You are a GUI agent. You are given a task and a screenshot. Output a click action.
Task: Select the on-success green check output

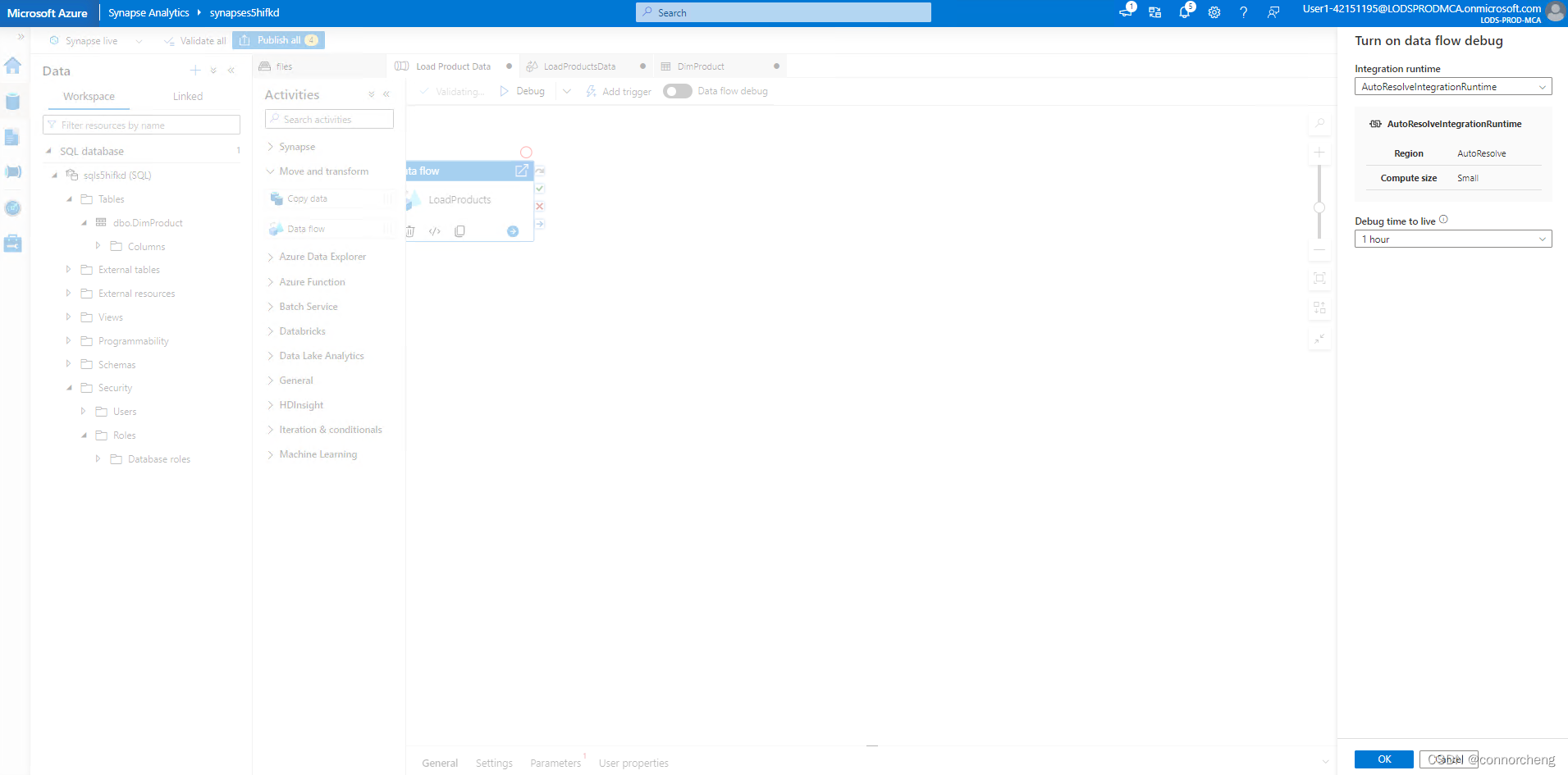pyautogui.click(x=540, y=189)
